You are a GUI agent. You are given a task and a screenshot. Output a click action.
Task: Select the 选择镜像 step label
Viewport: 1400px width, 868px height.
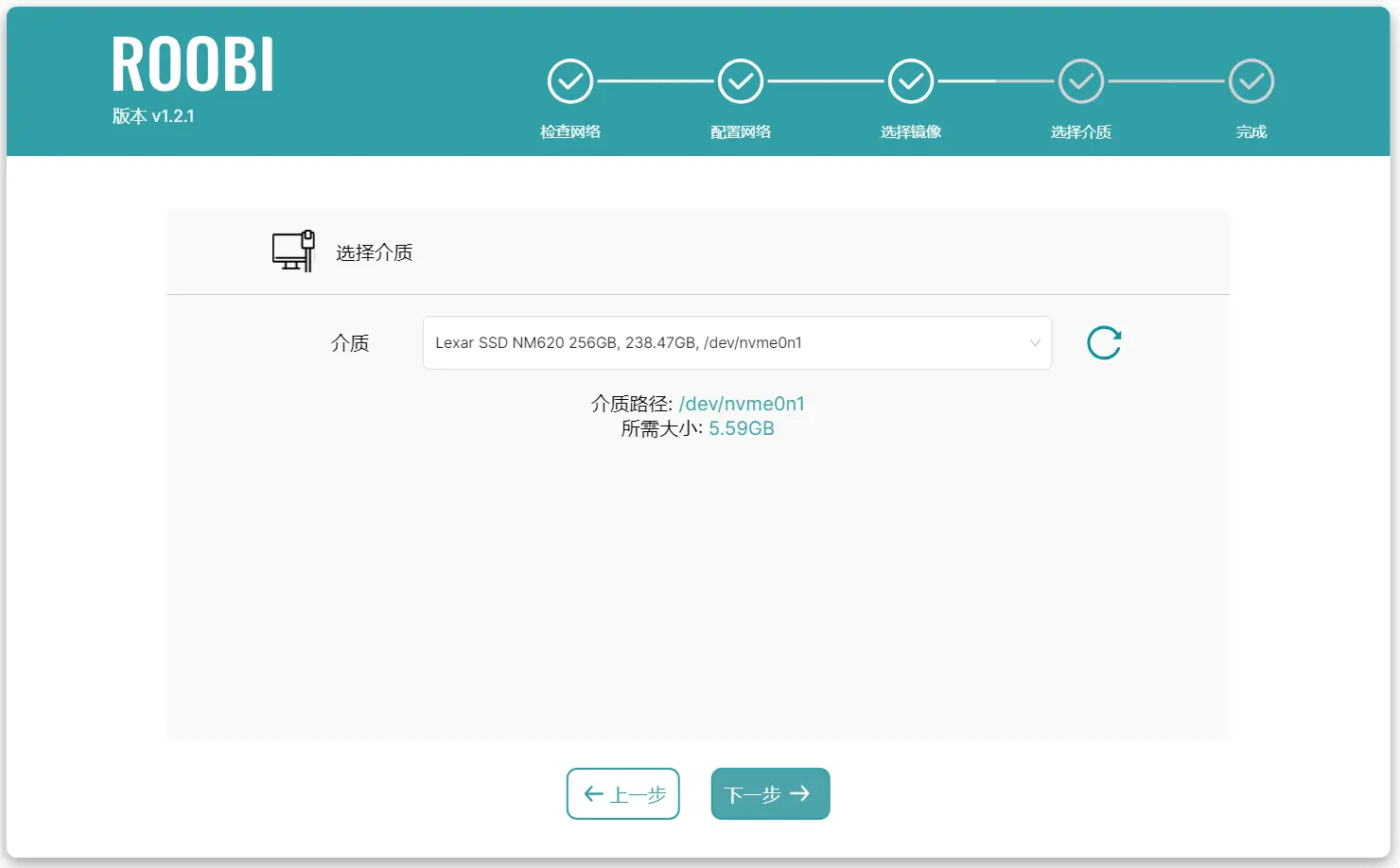point(911,132)
